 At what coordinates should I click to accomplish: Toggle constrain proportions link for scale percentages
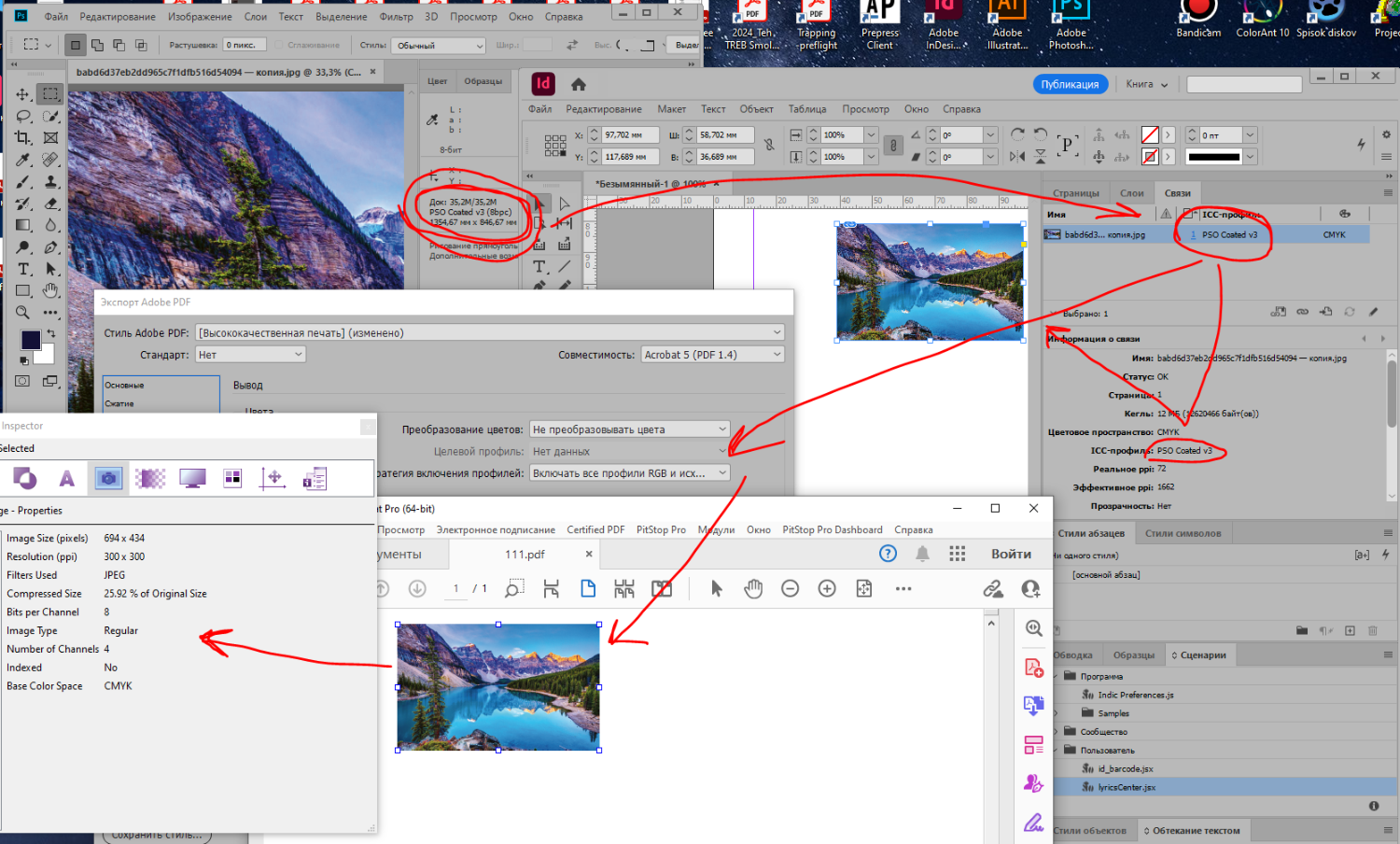tap(893, 146)
